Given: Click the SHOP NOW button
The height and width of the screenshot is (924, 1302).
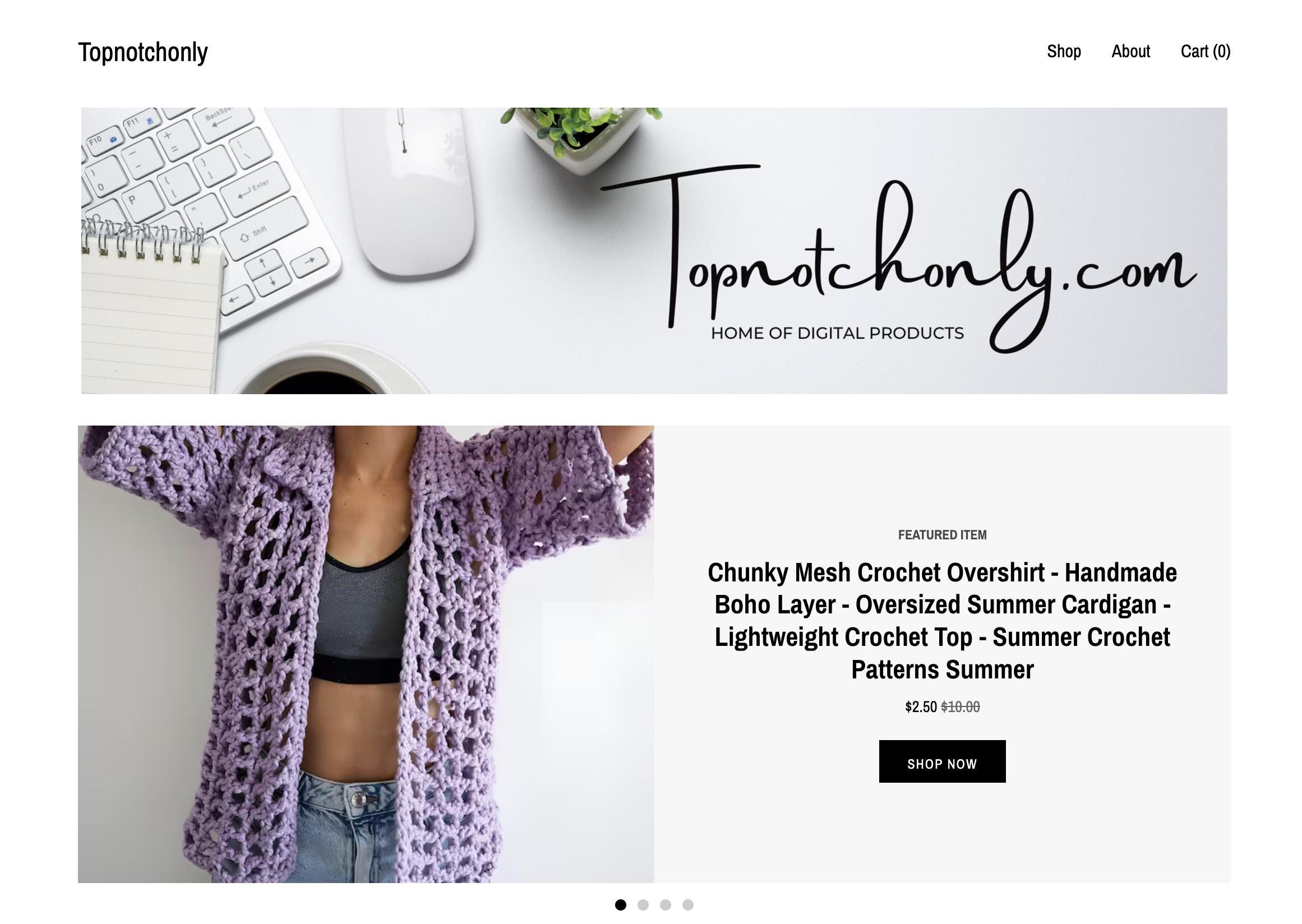Looking at the screenshot, I should point(942,761).
